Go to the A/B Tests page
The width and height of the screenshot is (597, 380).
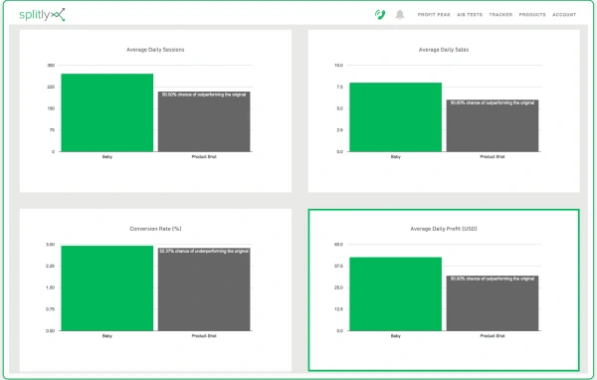(x=469, y=14)
